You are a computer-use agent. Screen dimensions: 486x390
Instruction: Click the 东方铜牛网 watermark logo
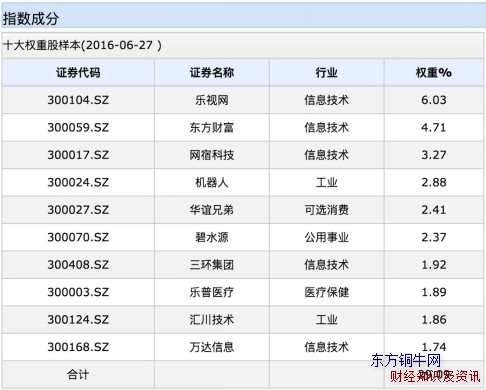406,361
